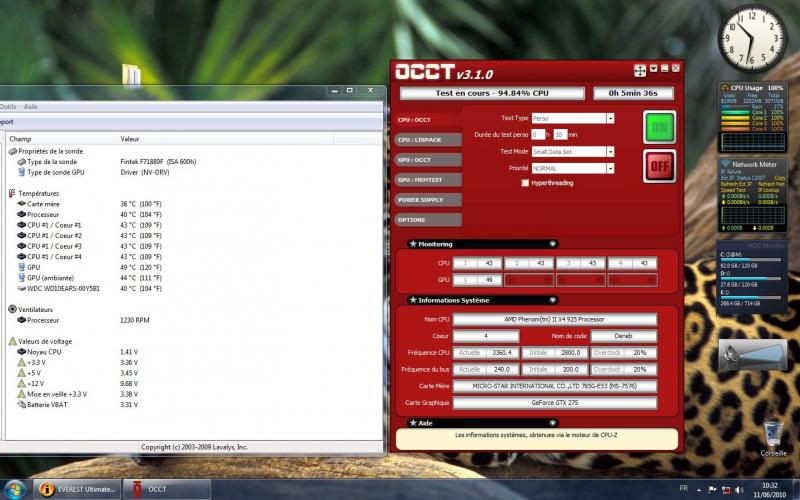Image resolution: width=800 pixels, height=500 pixels.
Task: Click the Noyau CPU voltage icon
Action: [x=21, y=352]
